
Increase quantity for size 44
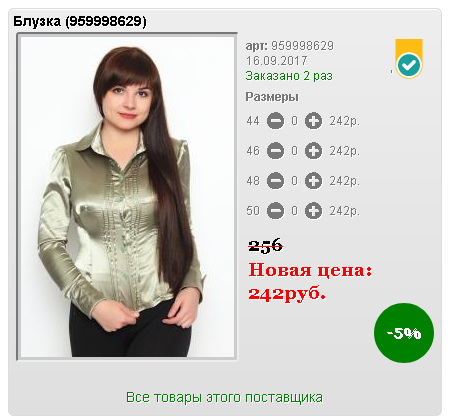click(x=313, y=121)
